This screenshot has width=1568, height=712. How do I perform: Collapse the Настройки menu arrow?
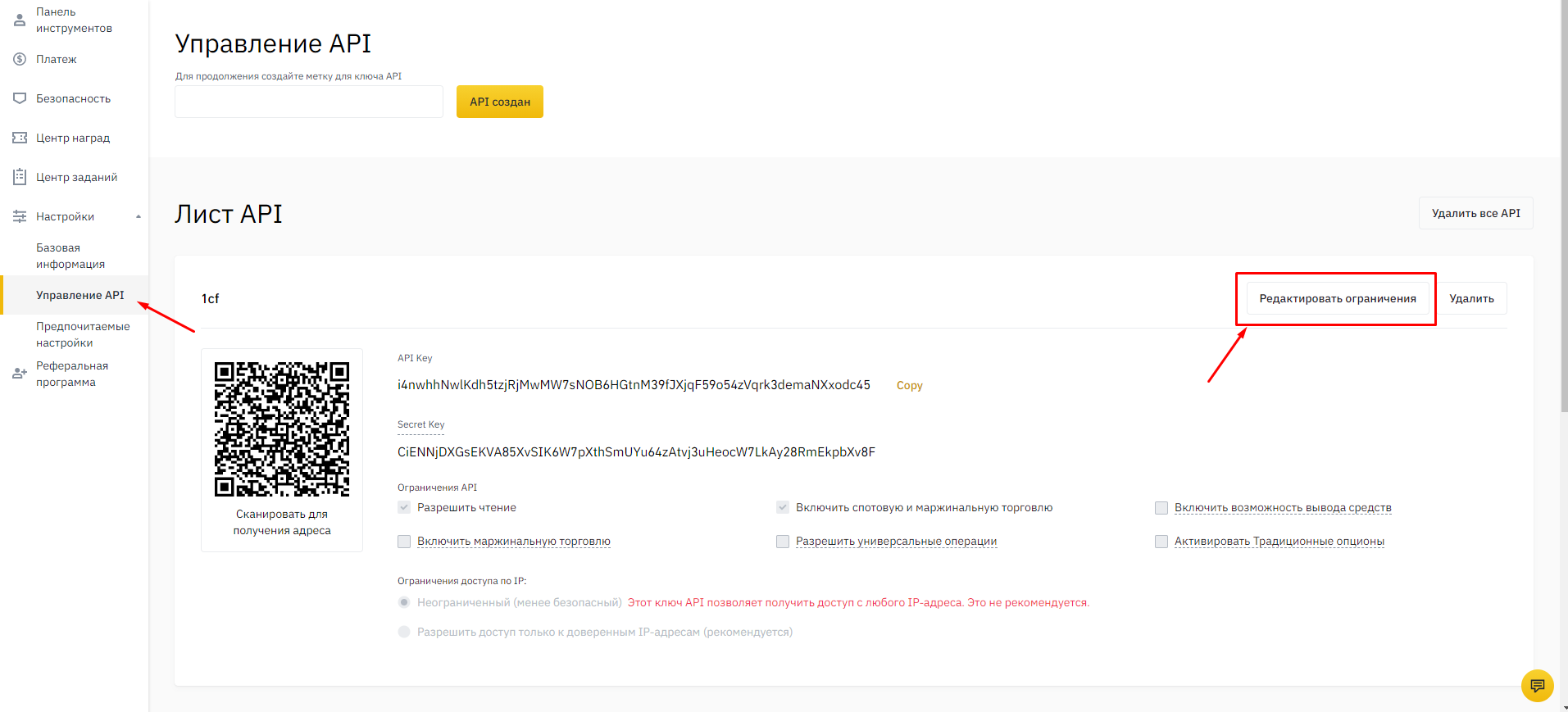pos(139,216)
